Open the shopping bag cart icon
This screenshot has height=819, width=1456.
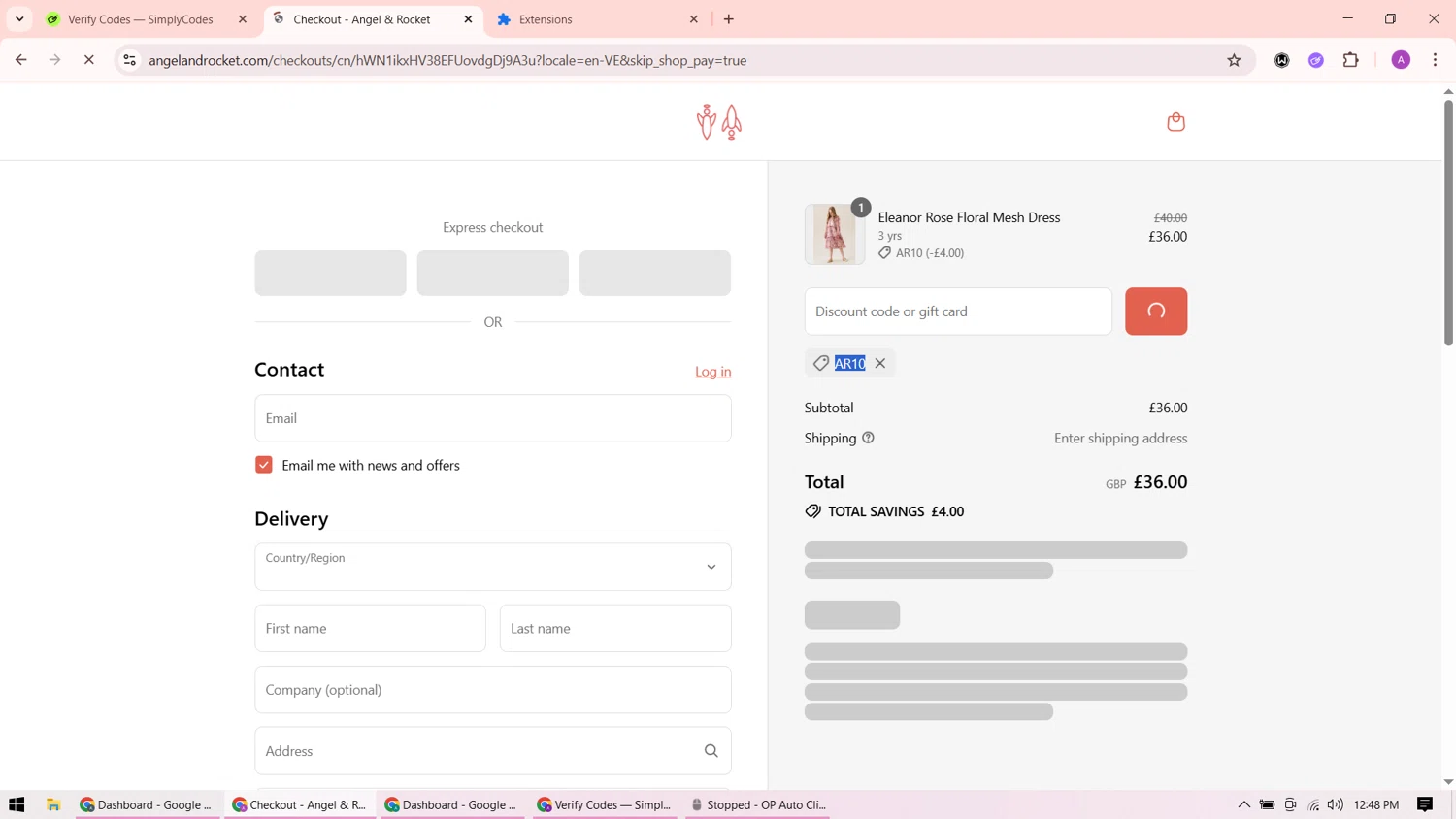(x=1175, y=121)
